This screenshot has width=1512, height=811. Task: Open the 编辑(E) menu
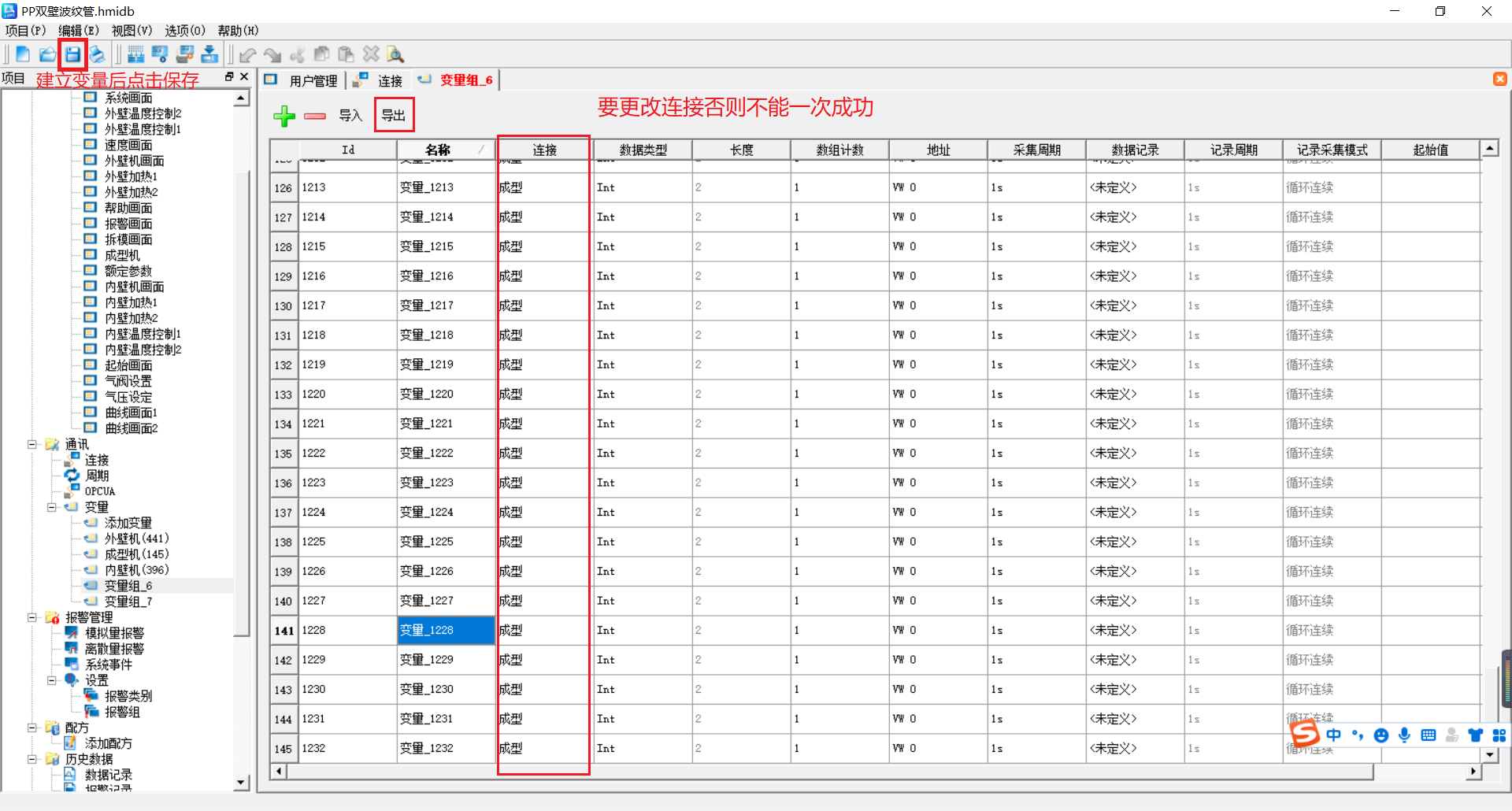point(79,31)
